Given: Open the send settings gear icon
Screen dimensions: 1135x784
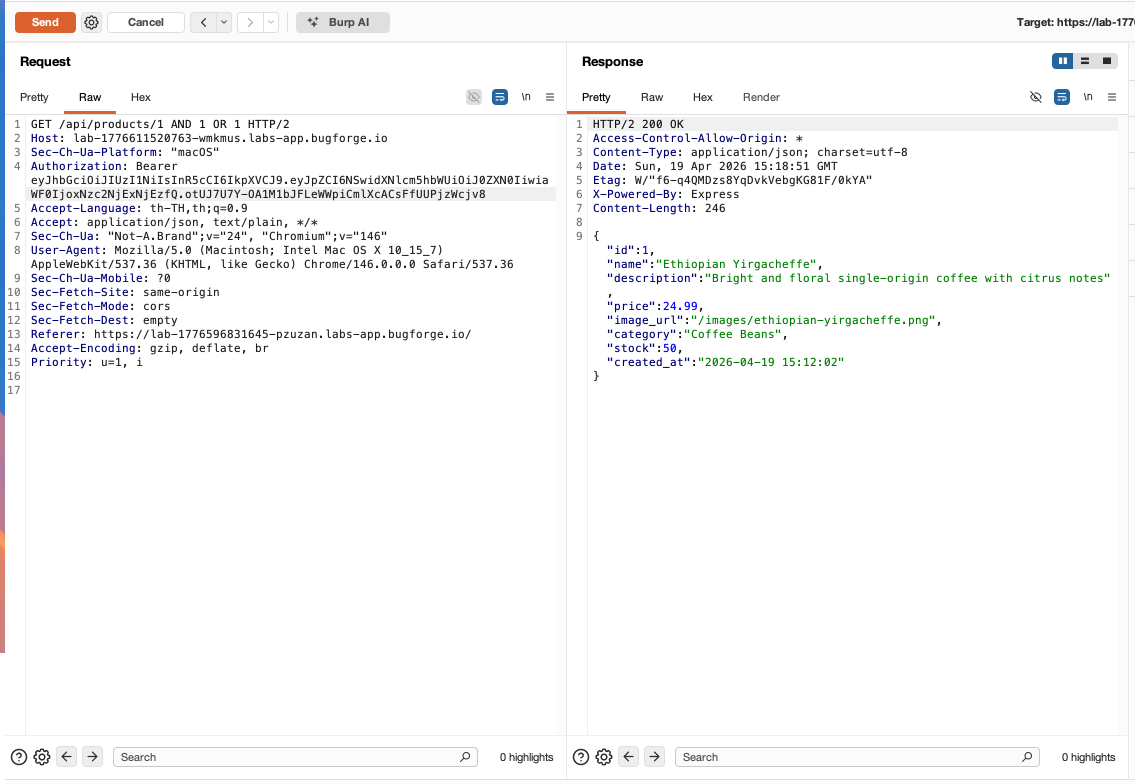Looking at the screenshot, I should click(x=91, y=22).
